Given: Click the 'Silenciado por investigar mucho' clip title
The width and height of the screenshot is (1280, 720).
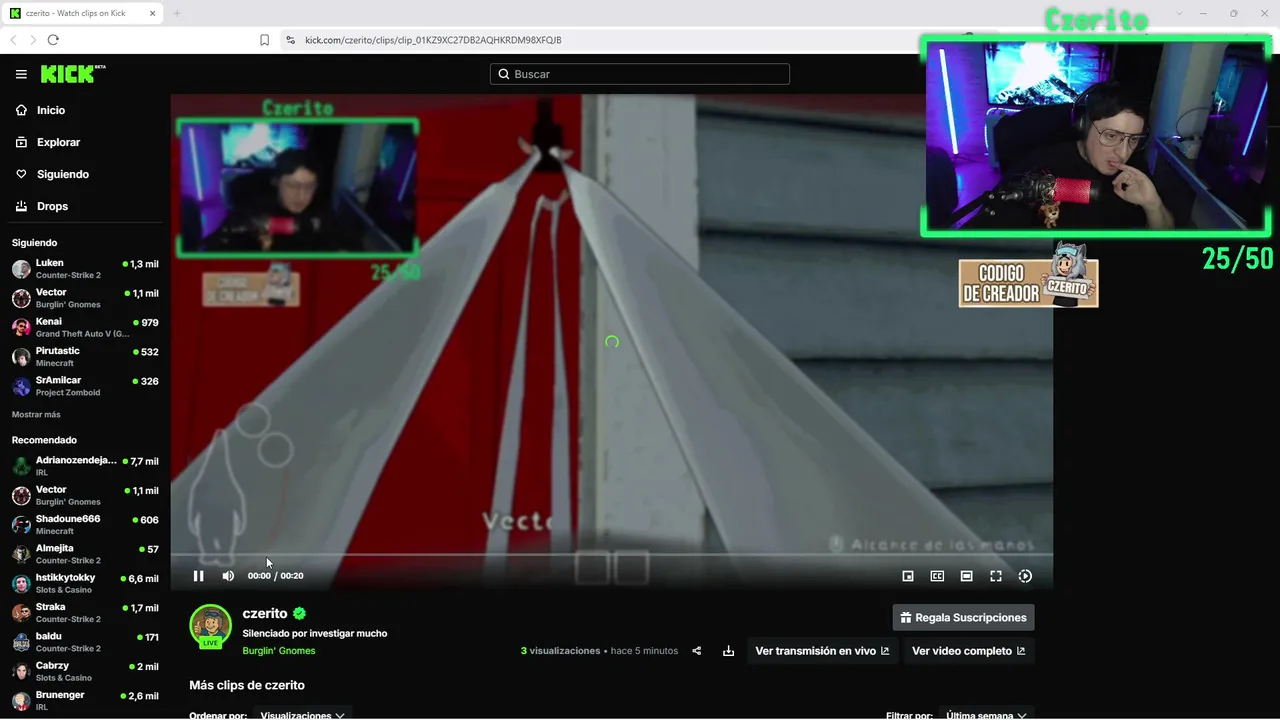Looking at the screenshot, I should (x=315, y=633).
